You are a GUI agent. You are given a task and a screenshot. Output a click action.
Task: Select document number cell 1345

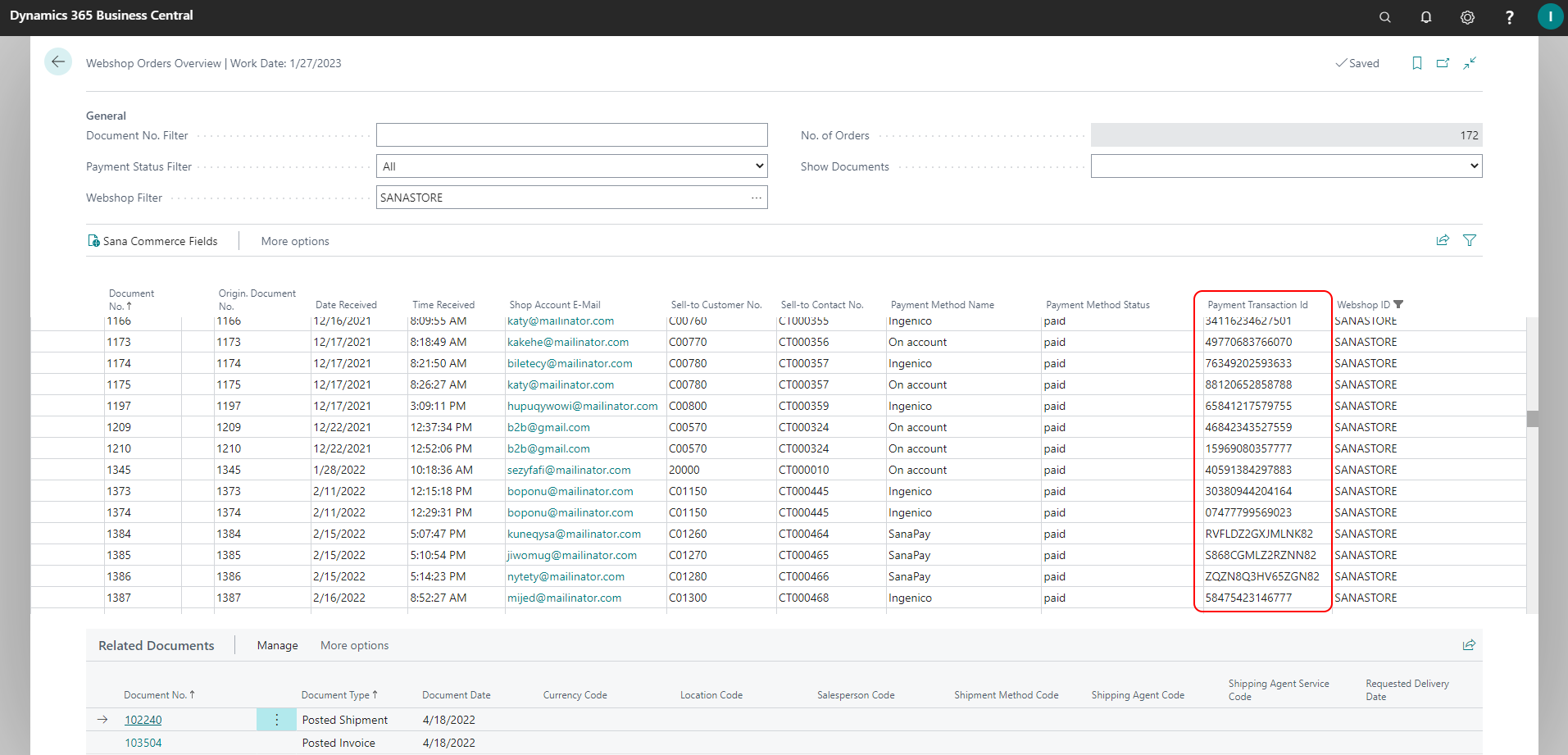click(119, 470)
